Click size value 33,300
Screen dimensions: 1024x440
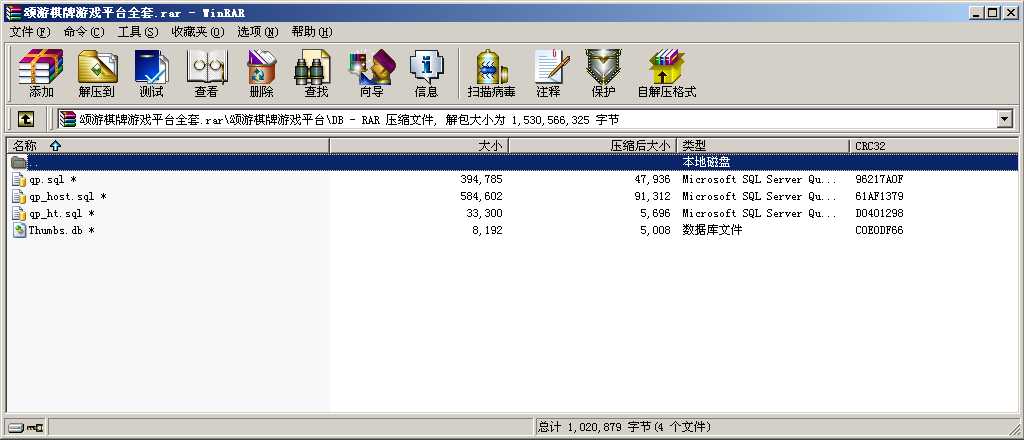[484, 213]
